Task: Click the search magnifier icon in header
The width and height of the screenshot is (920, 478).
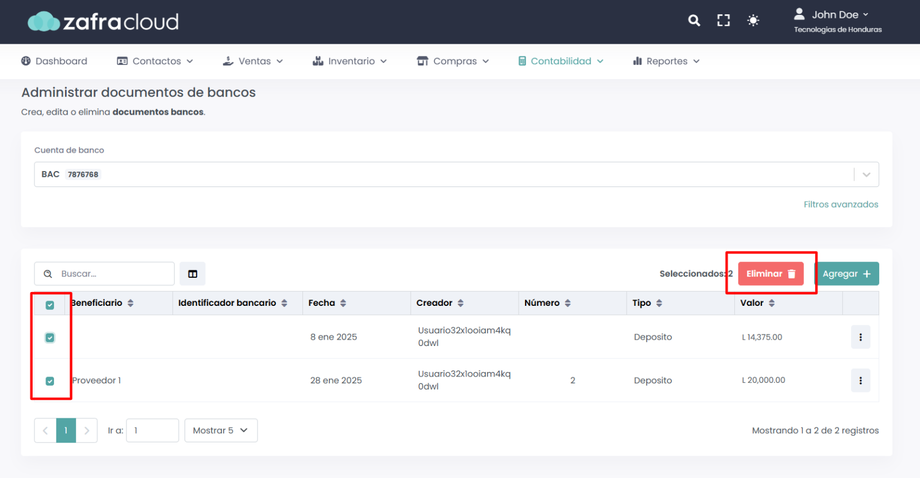Action: click(x=694, y=20)
